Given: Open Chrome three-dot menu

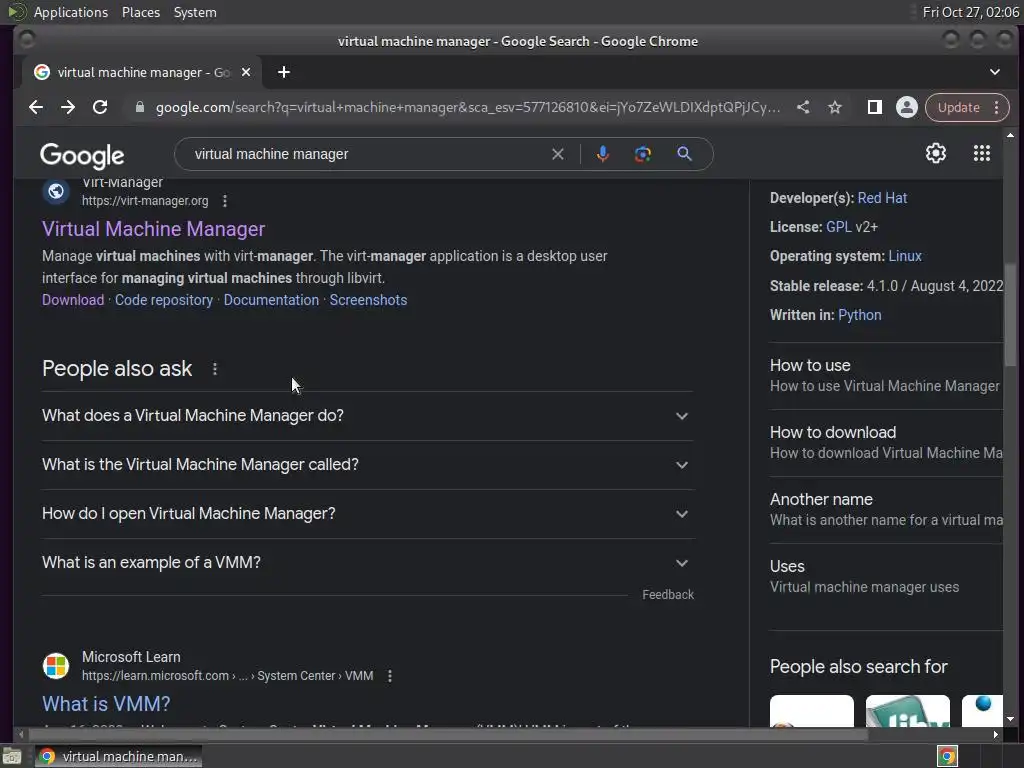Looking at the screenshot, I should coord(997,107).
